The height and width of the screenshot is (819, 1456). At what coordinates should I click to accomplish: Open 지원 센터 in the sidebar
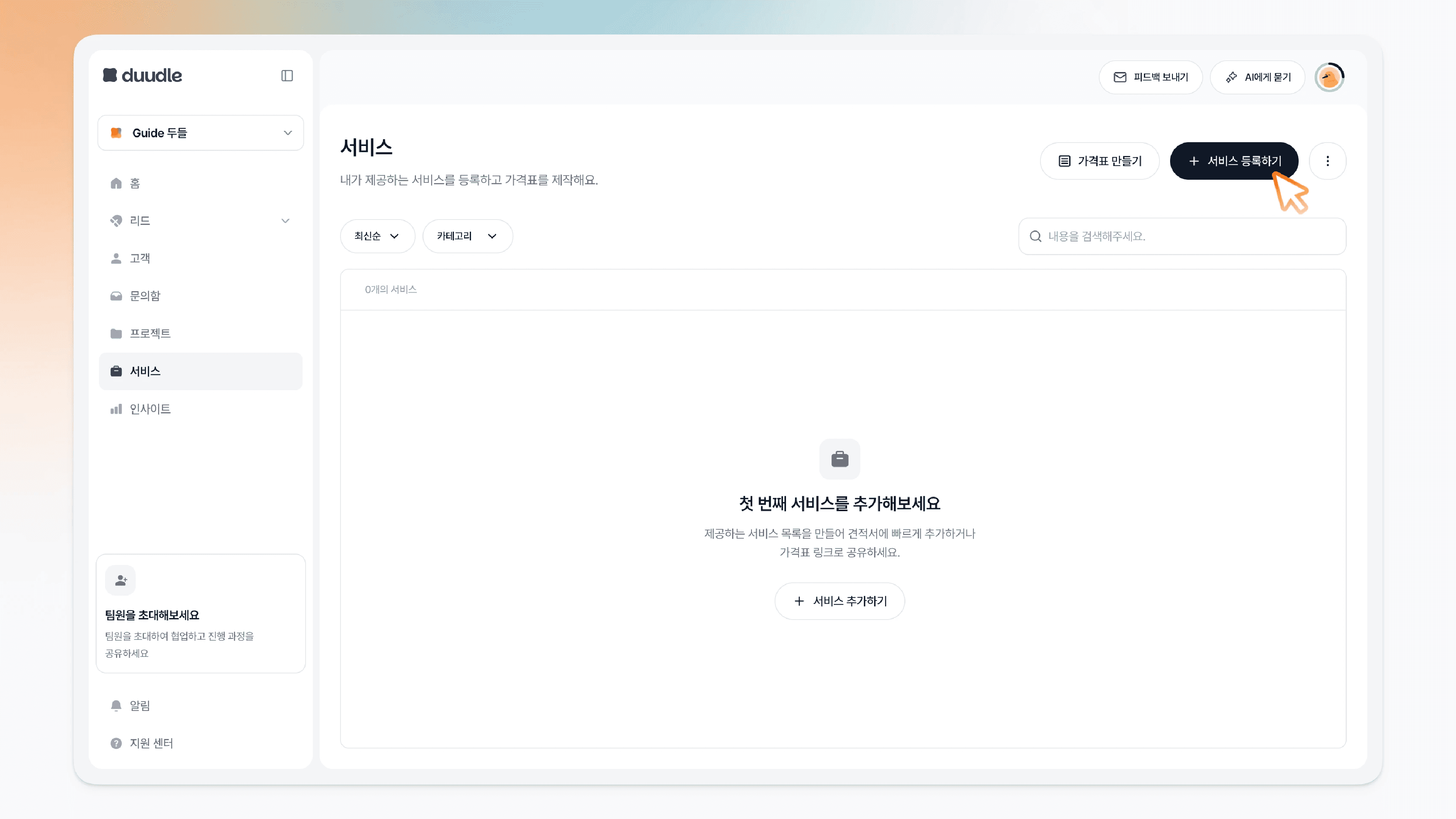click(x=201, y=743)
